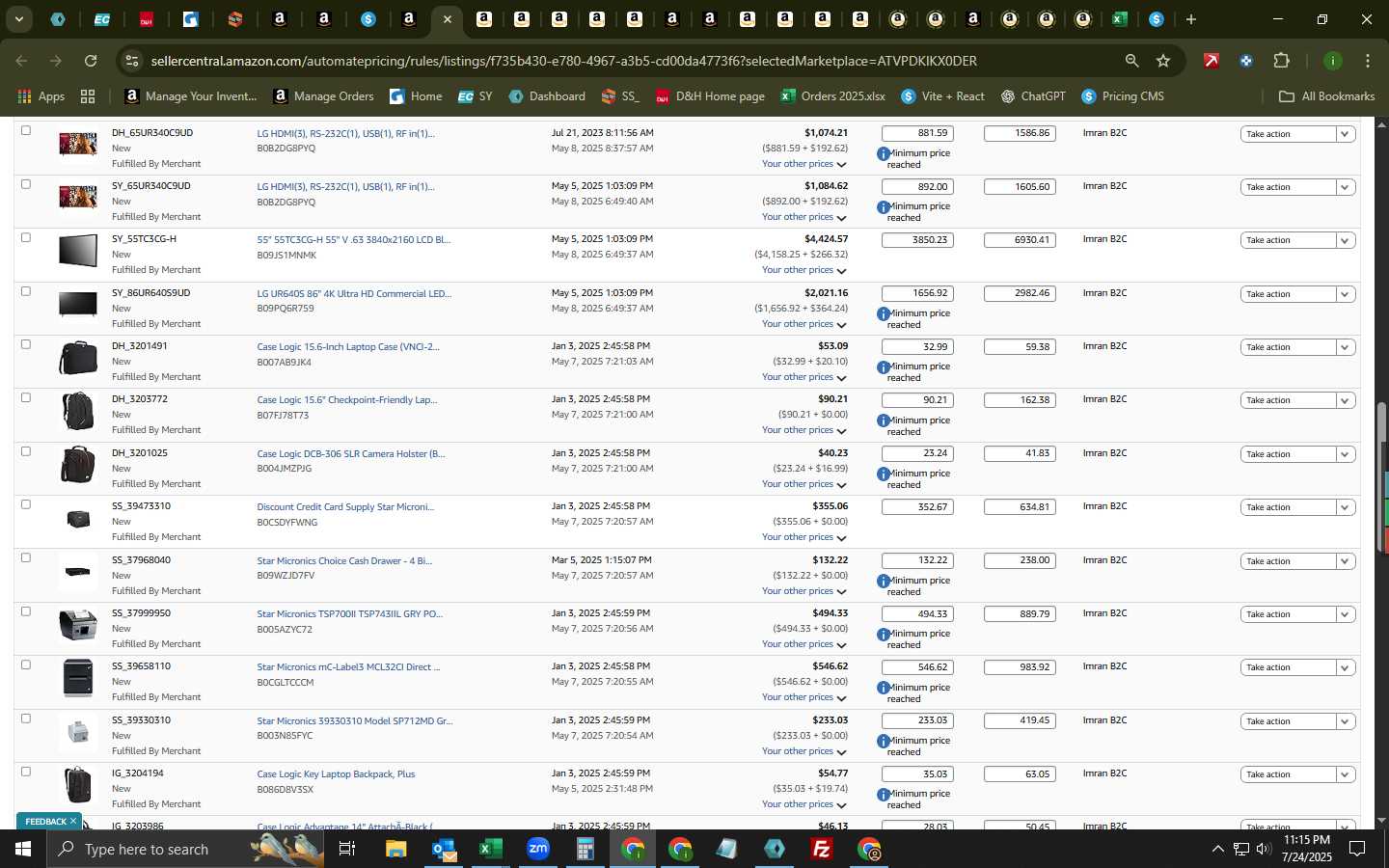This screenshot has width=1389, height=868.
Task: Open the notification center icon
Action: click(1357, 849)
